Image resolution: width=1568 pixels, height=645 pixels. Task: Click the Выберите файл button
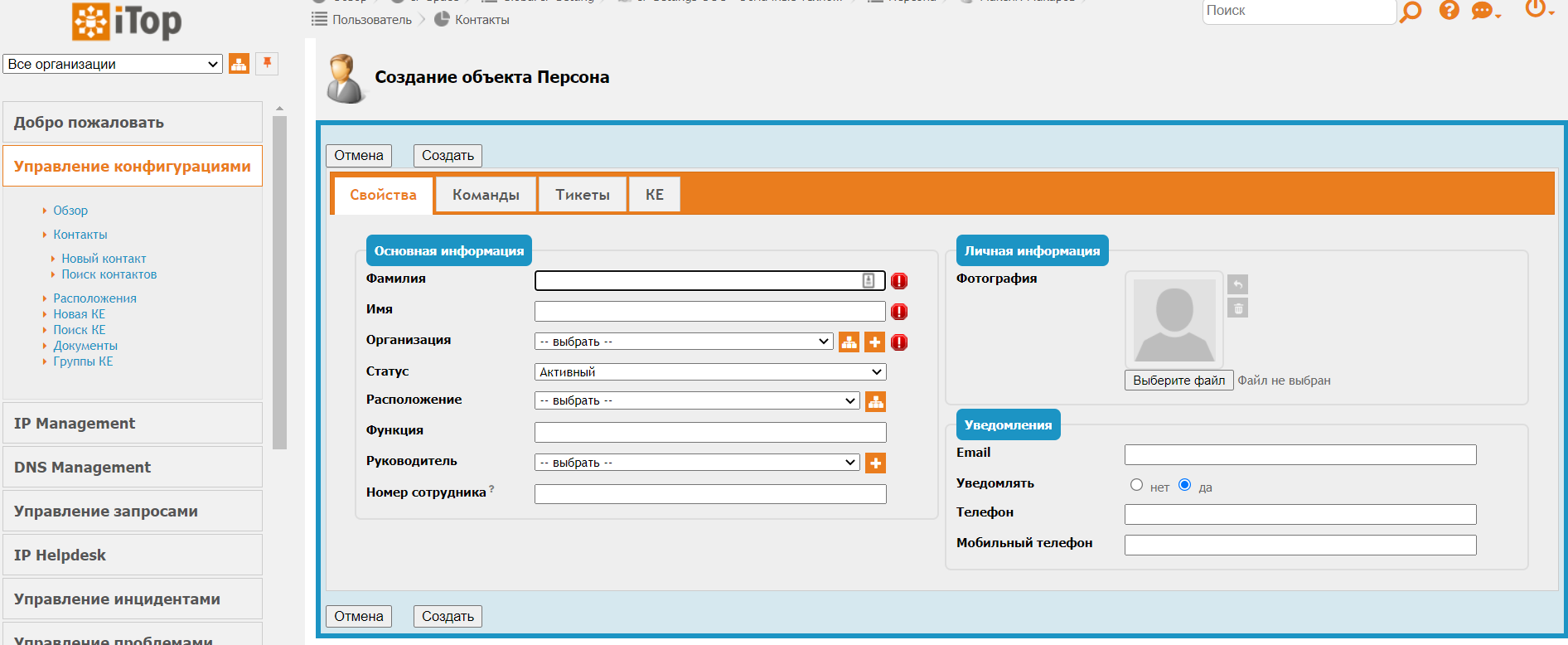pyautogui.click(x=1179, y=381)
